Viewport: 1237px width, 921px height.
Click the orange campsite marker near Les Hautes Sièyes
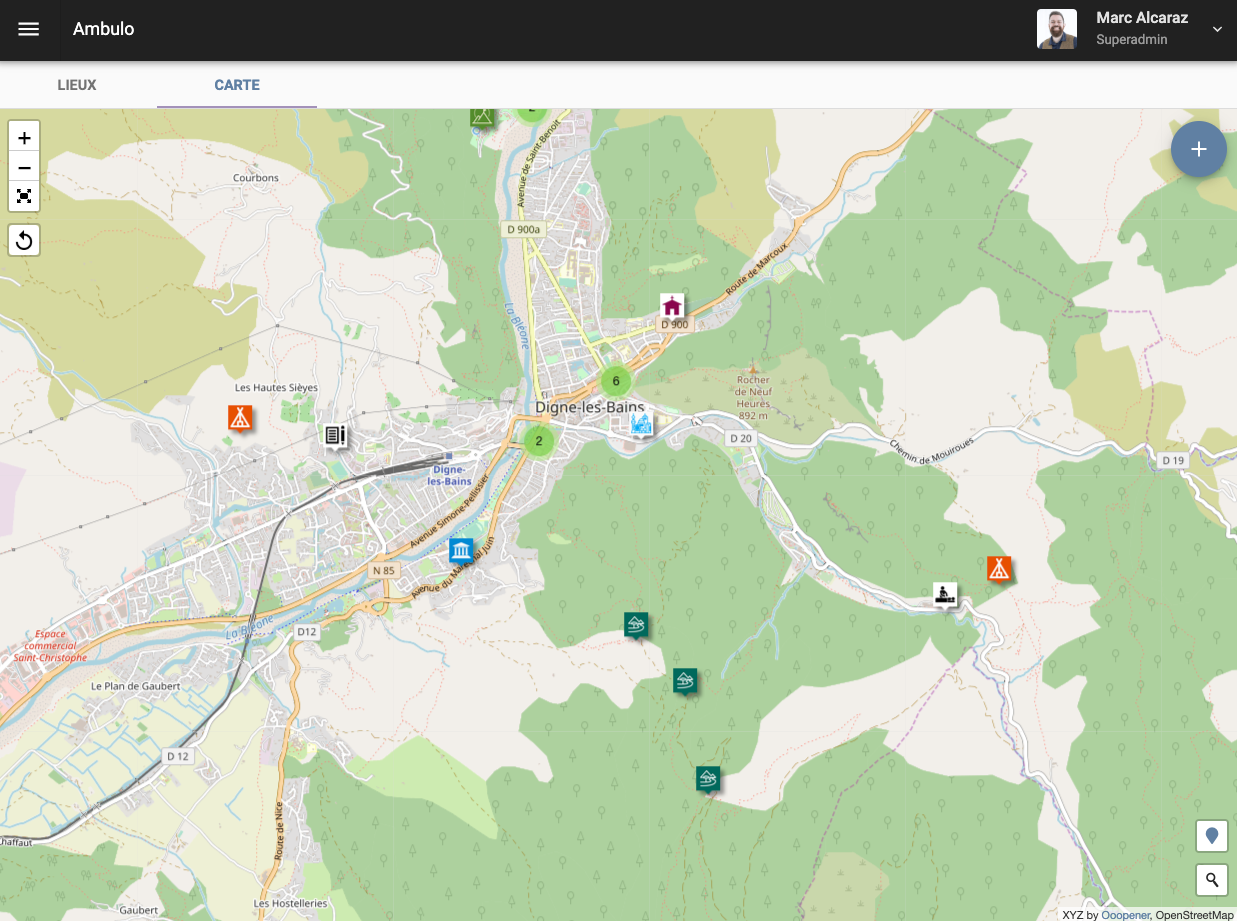(239, 419)
